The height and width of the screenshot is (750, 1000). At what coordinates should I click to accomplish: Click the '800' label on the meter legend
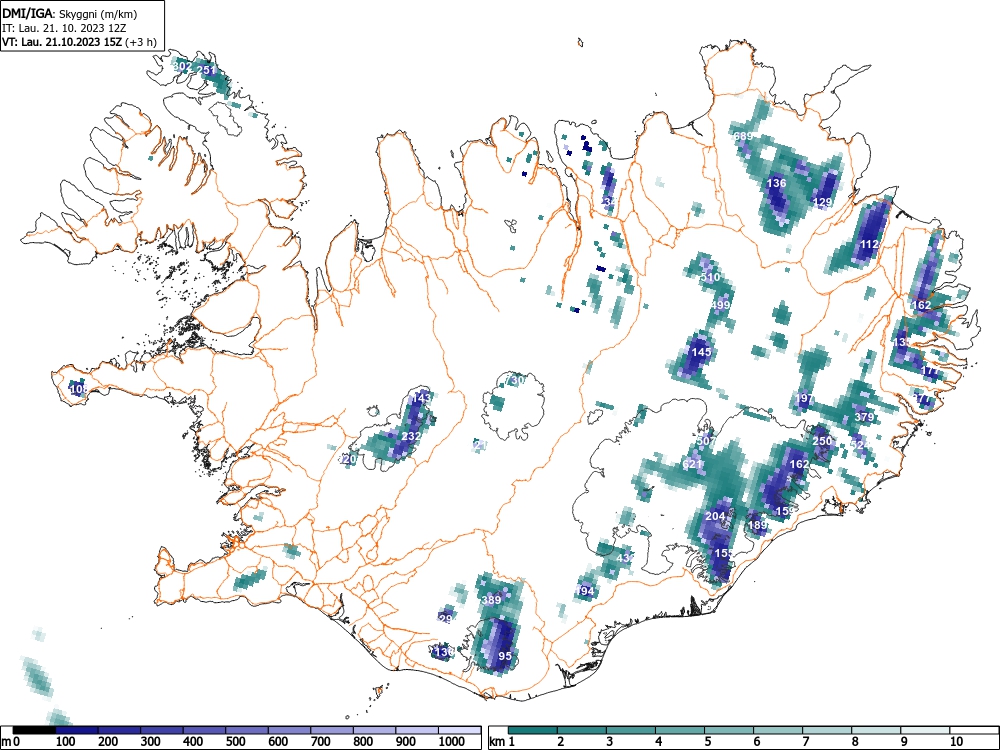coord(363,742)
